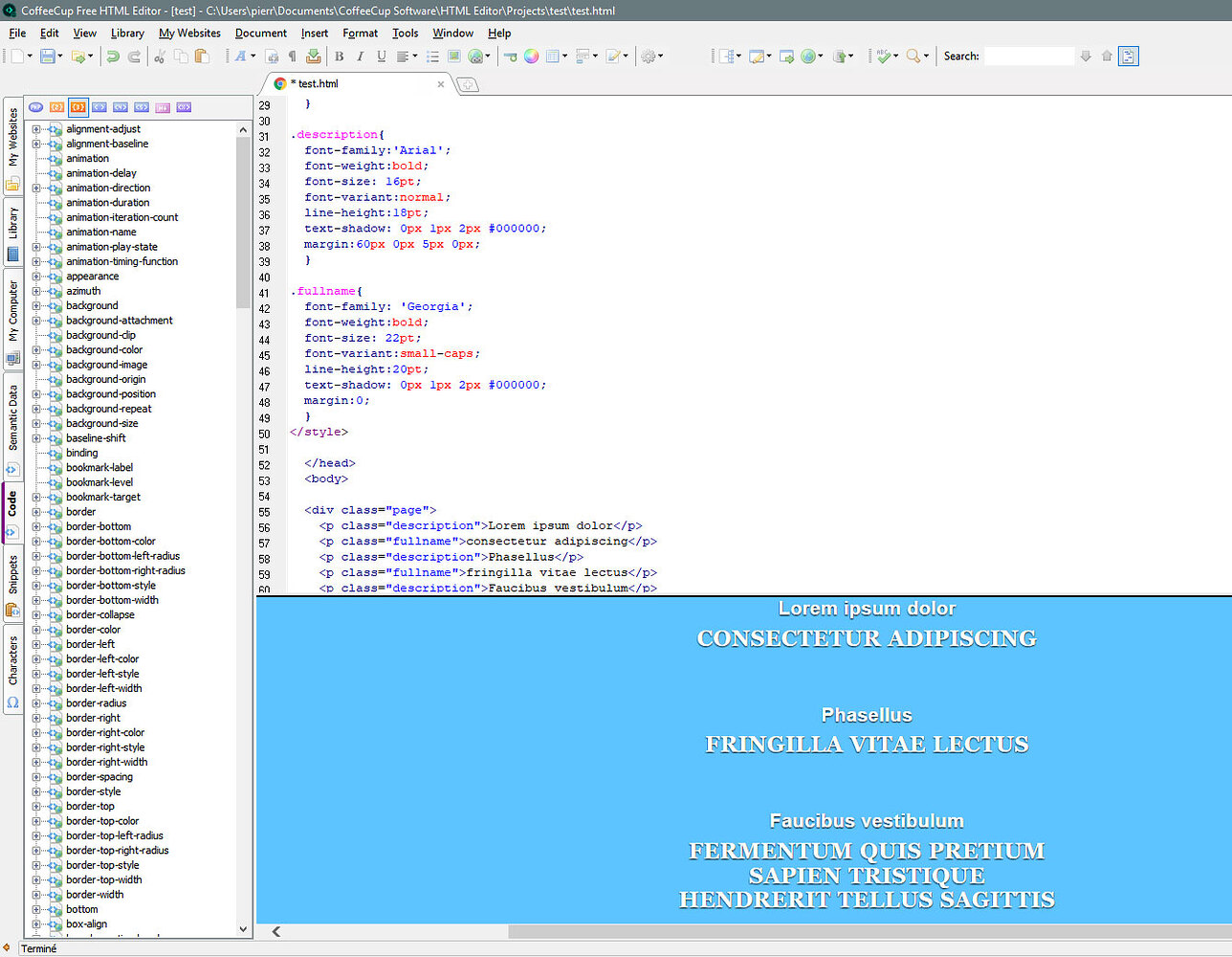Expand the border-radius tree node

pyautogui.click(x=36, y=703)
